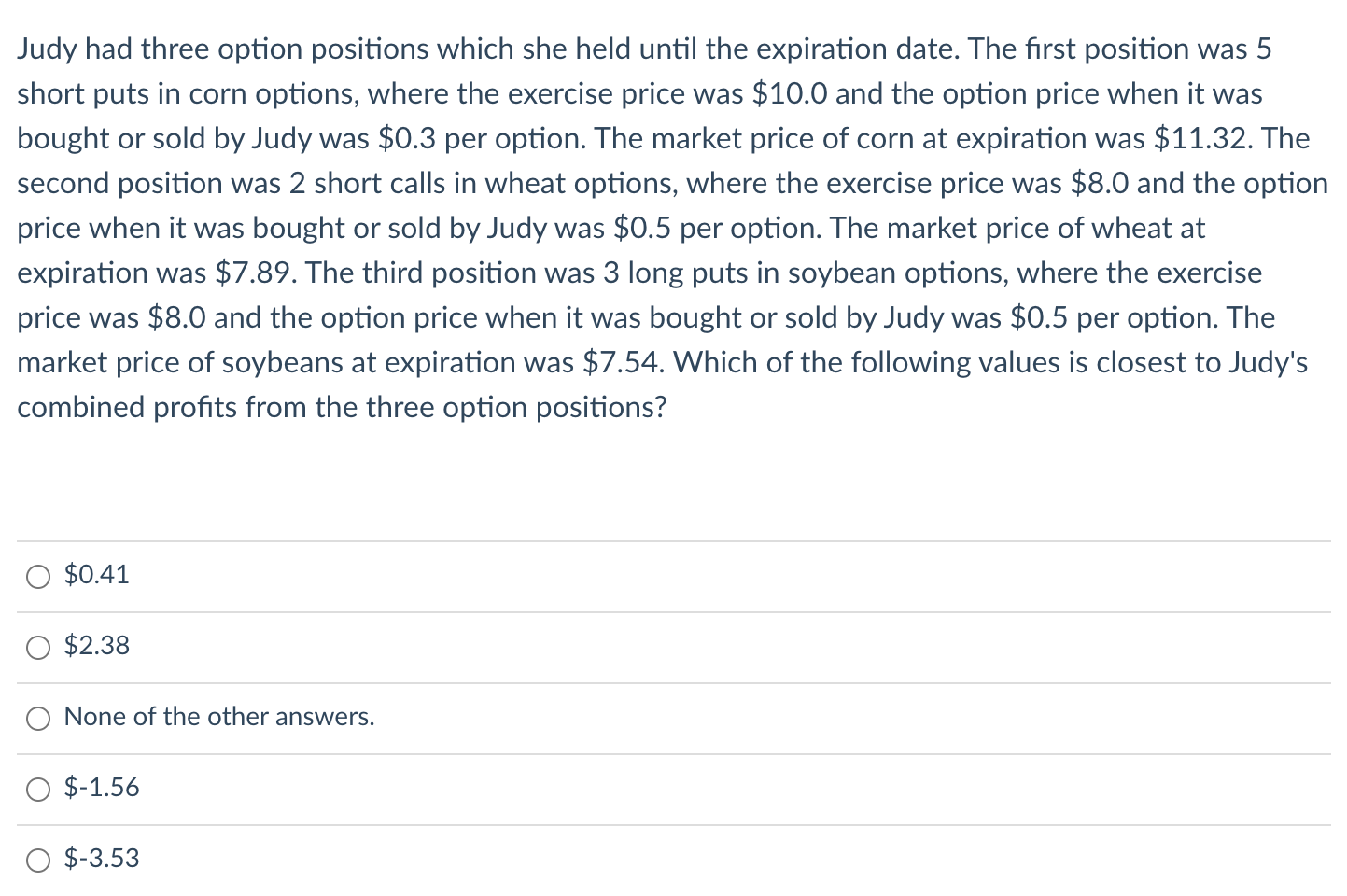The height and width of the screenshot is (896, 1347).
Task: Select the radio button for $0.41
Action: point(38,577)
